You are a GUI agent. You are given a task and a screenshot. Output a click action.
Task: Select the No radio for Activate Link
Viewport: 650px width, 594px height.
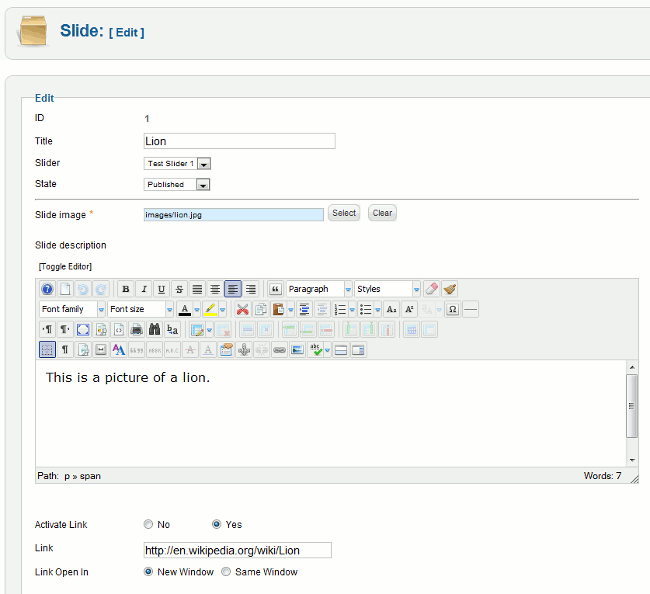148,524
